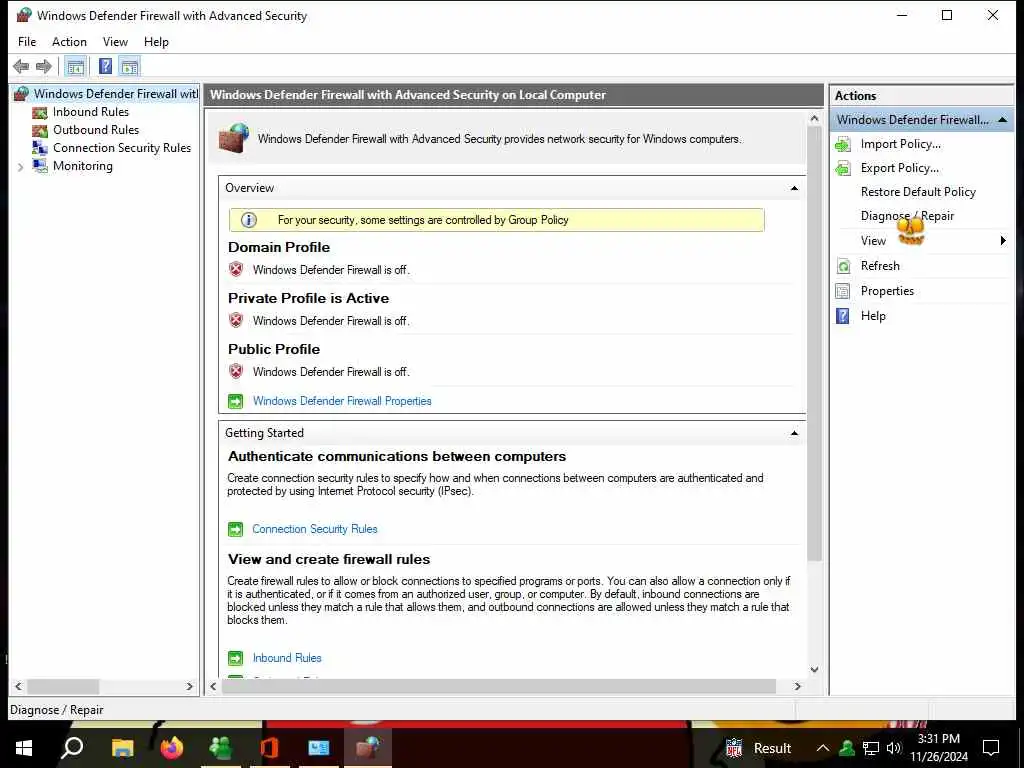The height and width of the screenshot is (768, 1024).
Task: Open the File menu
Action: [x=27, y=42]
